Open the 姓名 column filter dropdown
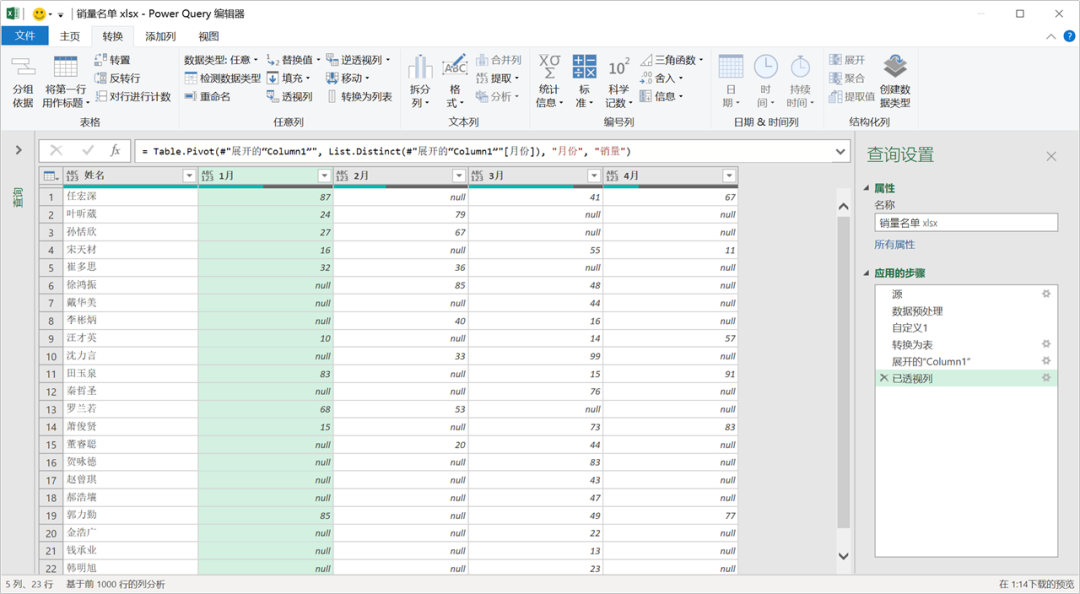This screenshot has height=594, width=1080. [x=189, y=176]
